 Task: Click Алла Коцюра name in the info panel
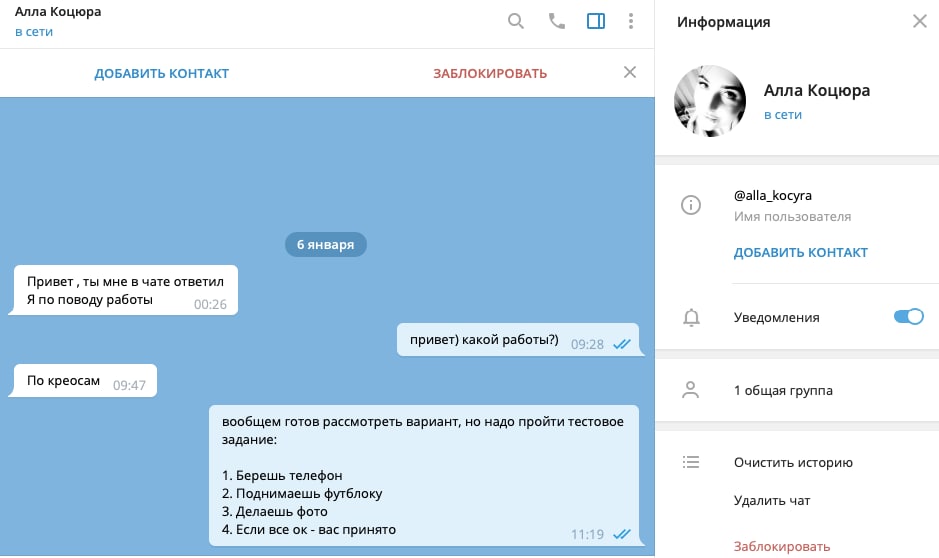coord(817,90)
